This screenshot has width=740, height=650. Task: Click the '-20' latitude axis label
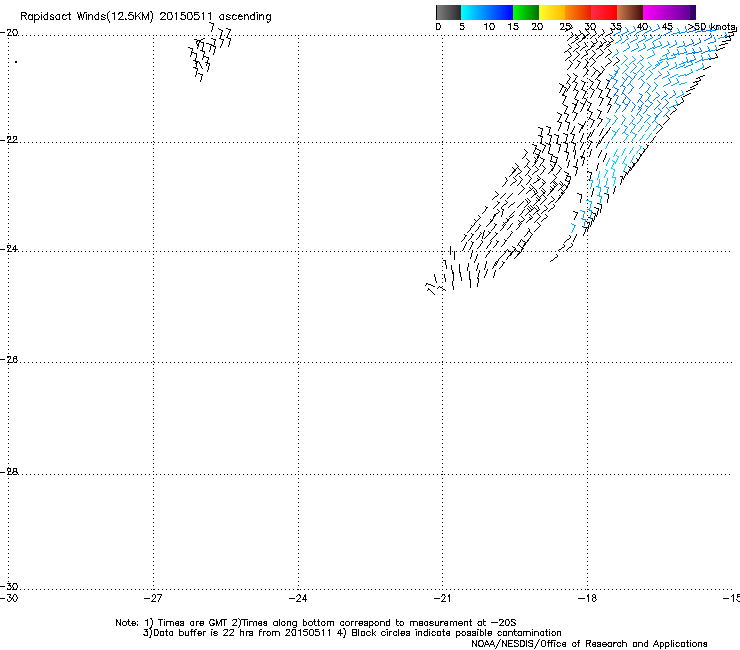(x=9, y=33)
